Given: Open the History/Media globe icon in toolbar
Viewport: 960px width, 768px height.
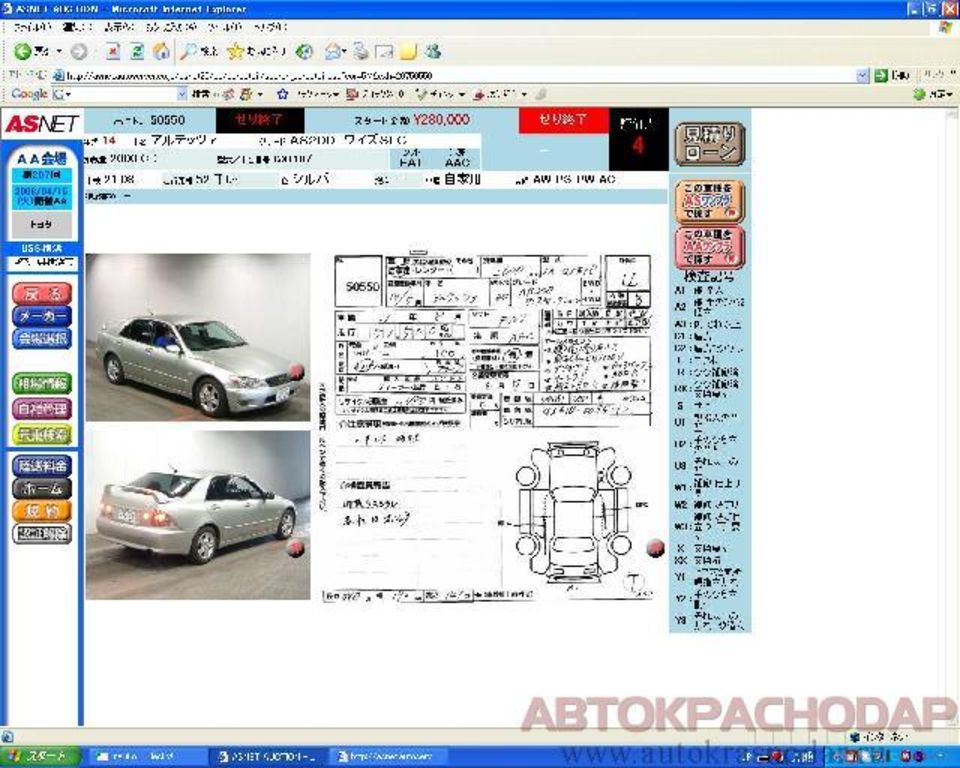Looking at the screenshot, I should click(x=304, y=51).
